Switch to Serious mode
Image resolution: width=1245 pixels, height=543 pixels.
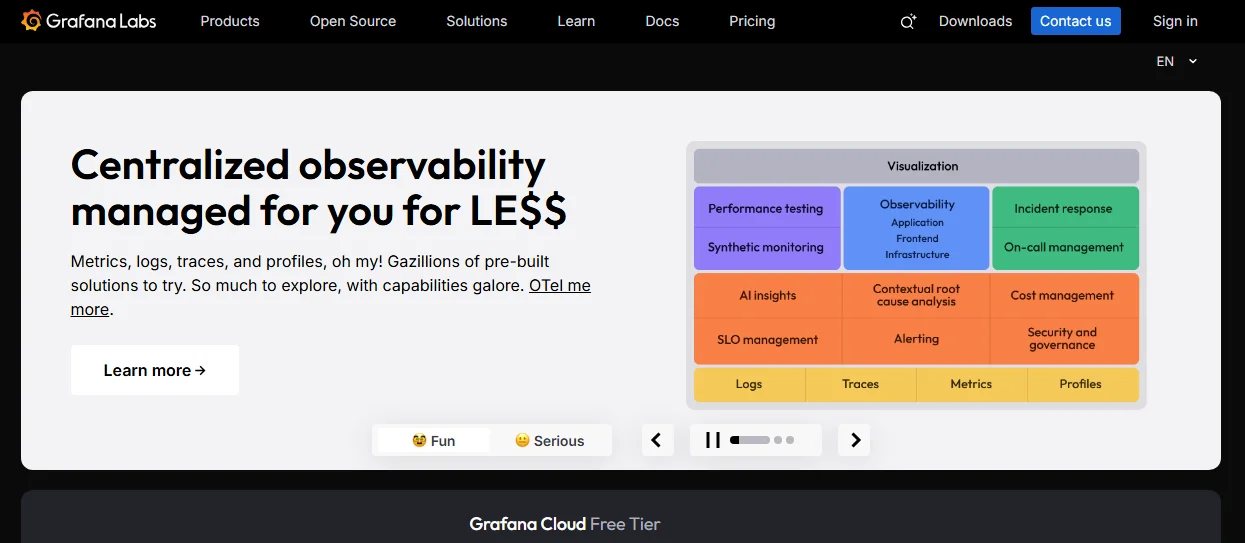[549, 441]
